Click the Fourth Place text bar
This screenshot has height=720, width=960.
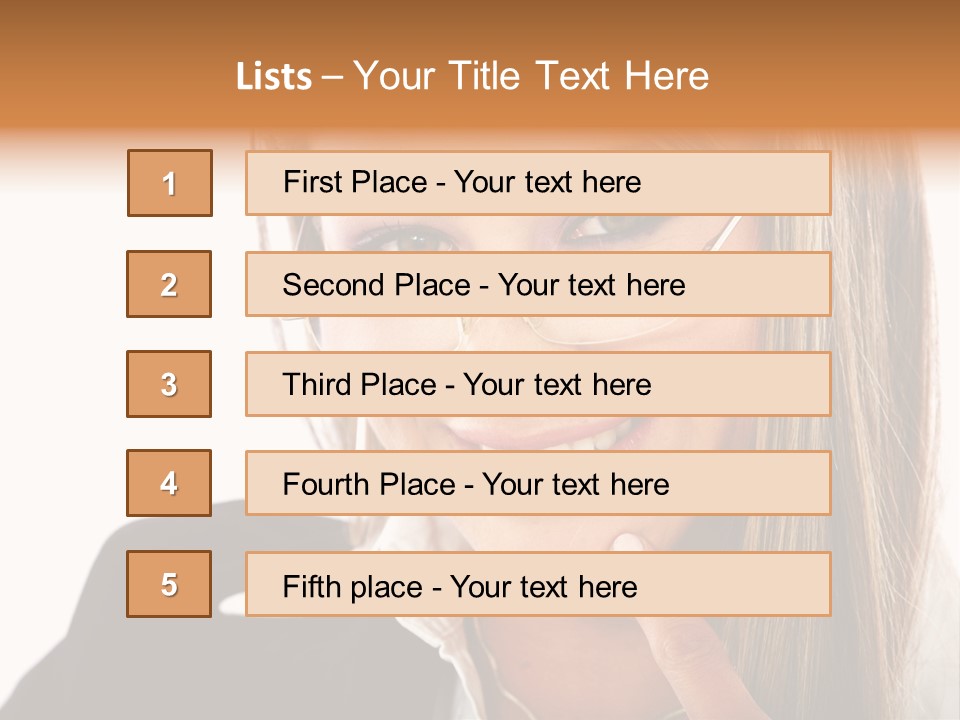(x=538, y=484)
